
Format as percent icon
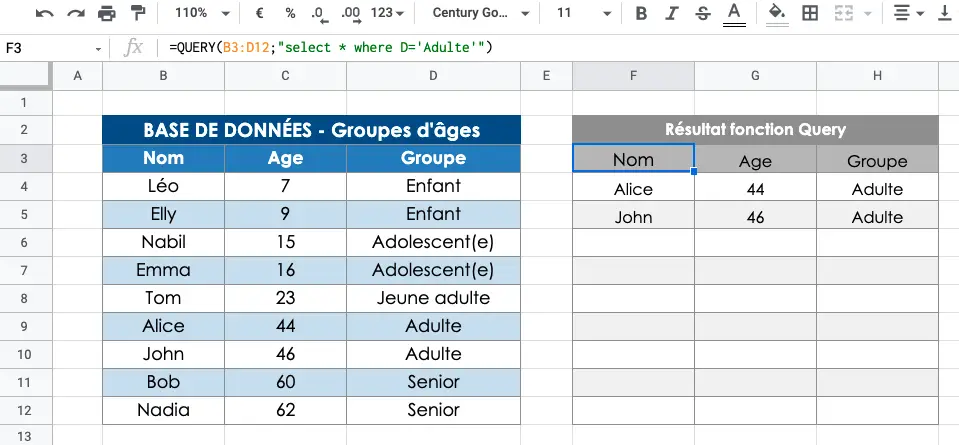pos(291,13)
